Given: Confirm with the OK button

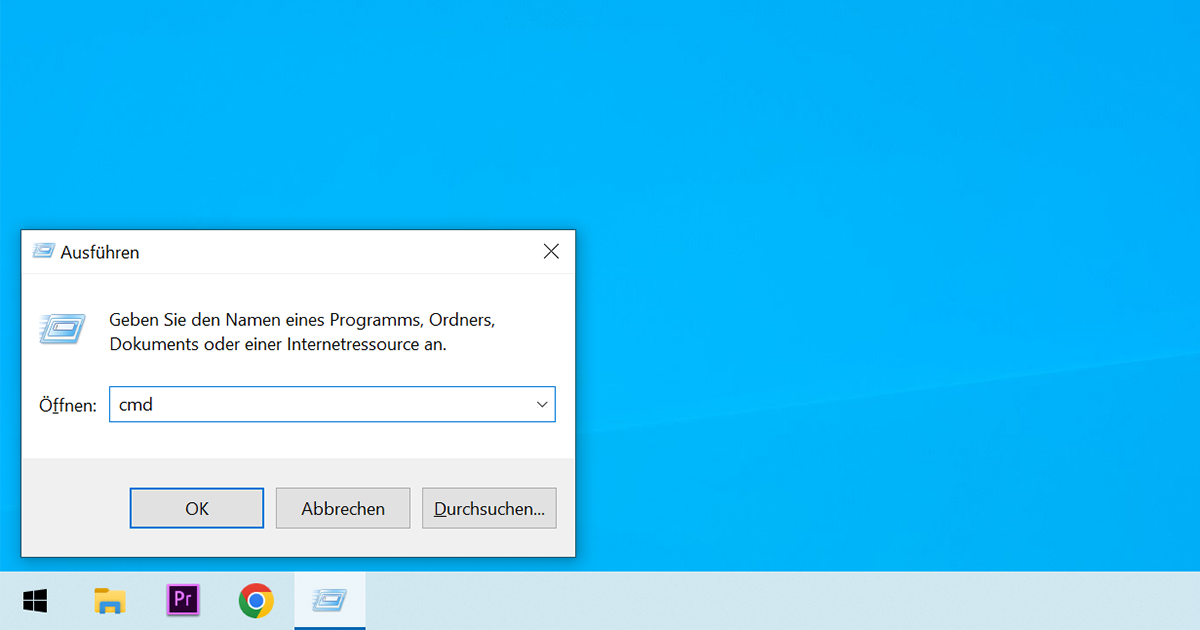Looking at the screenshot, I should [x=197, y=508].
